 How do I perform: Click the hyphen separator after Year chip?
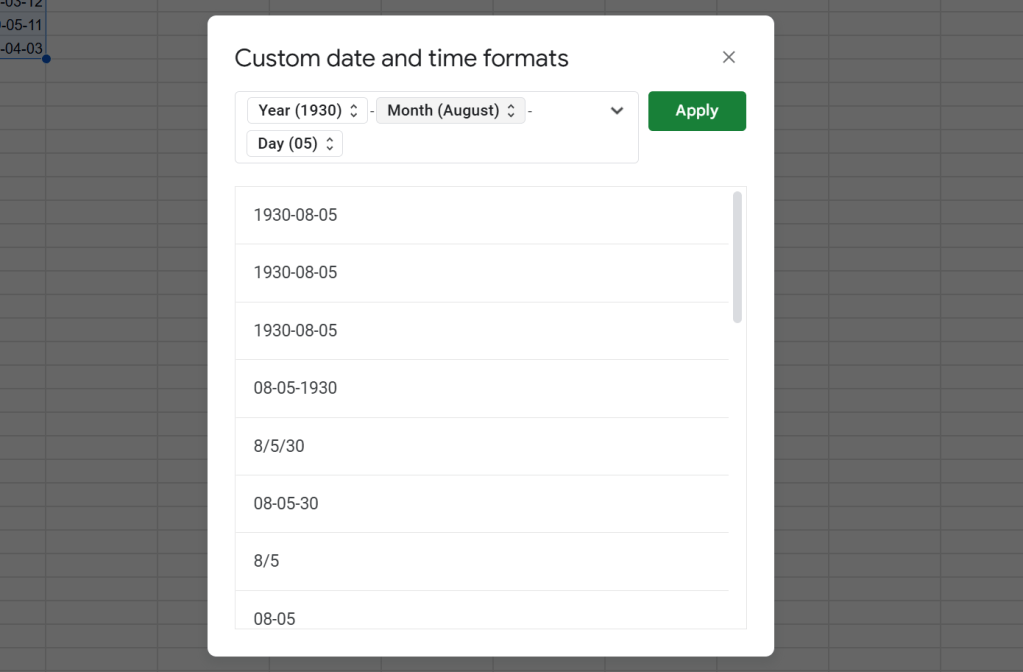click(x=372, y=111)
